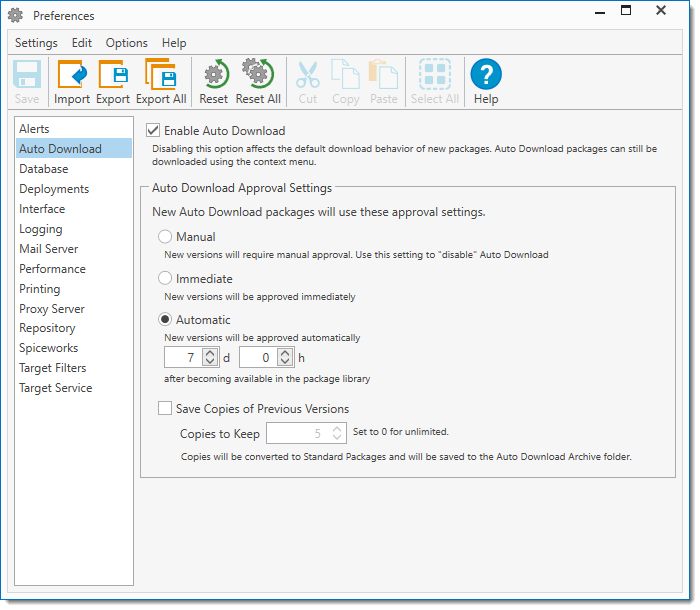This screenshot has height=610, width=700.
Task: Open the Settings menu
Action: 36,43
